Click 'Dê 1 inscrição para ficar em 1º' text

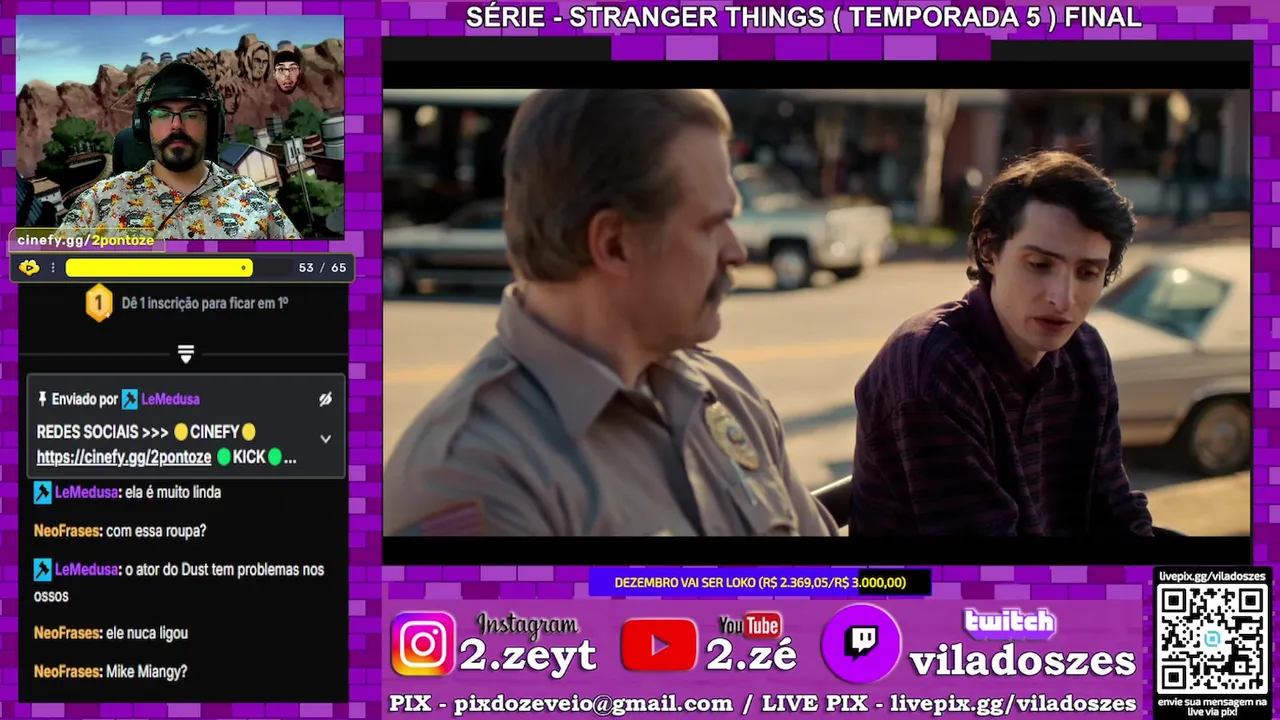(205, 302)
